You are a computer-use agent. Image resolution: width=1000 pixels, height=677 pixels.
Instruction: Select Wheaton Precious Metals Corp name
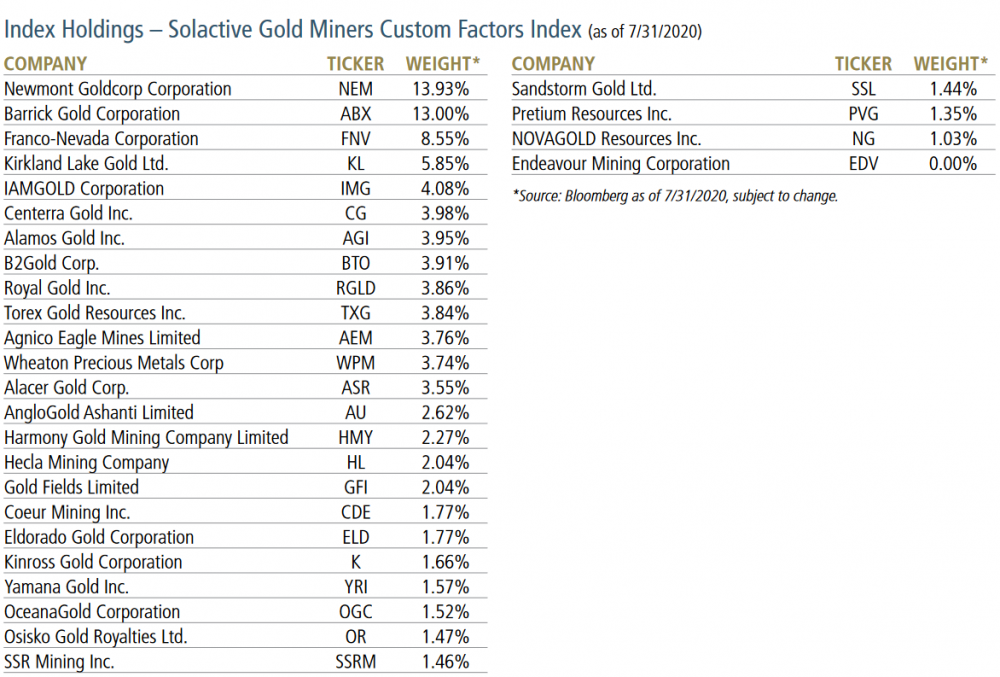tap(113, 363)
